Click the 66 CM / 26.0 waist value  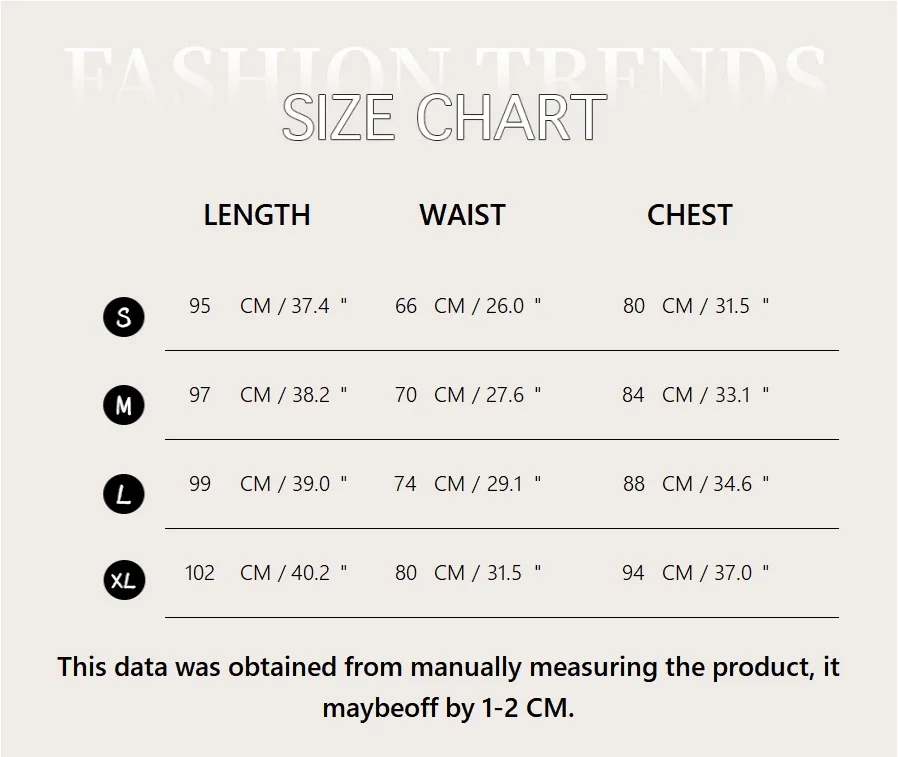pyautogui.click(x=468, y=306)
